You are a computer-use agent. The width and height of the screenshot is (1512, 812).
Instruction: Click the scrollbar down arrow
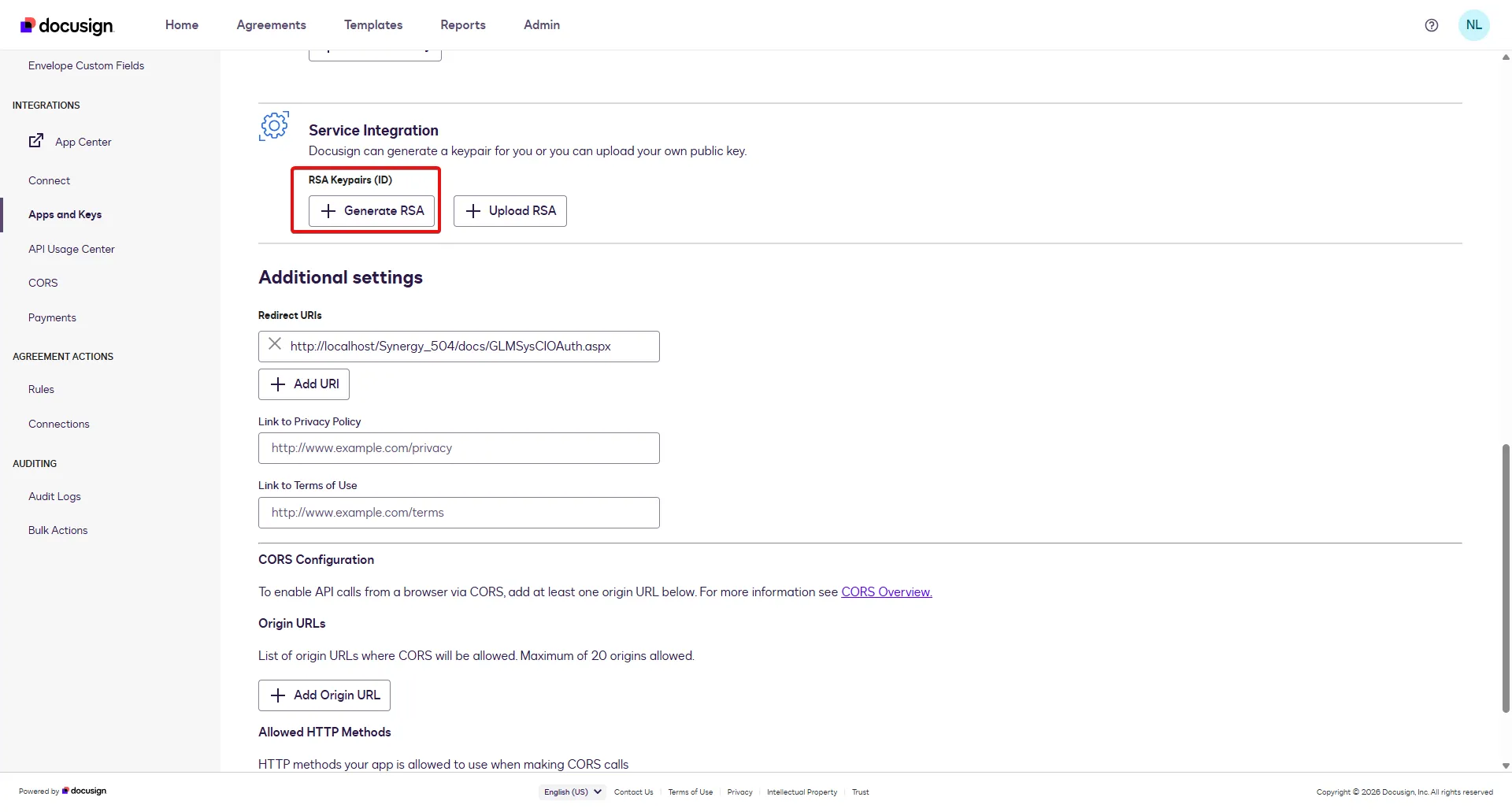pyautogui.click(x=1505, y=765)
